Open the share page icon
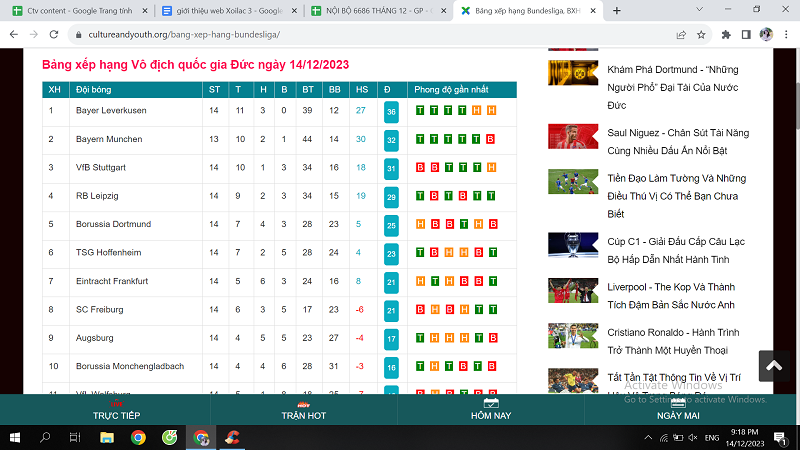 pos(681,34)
